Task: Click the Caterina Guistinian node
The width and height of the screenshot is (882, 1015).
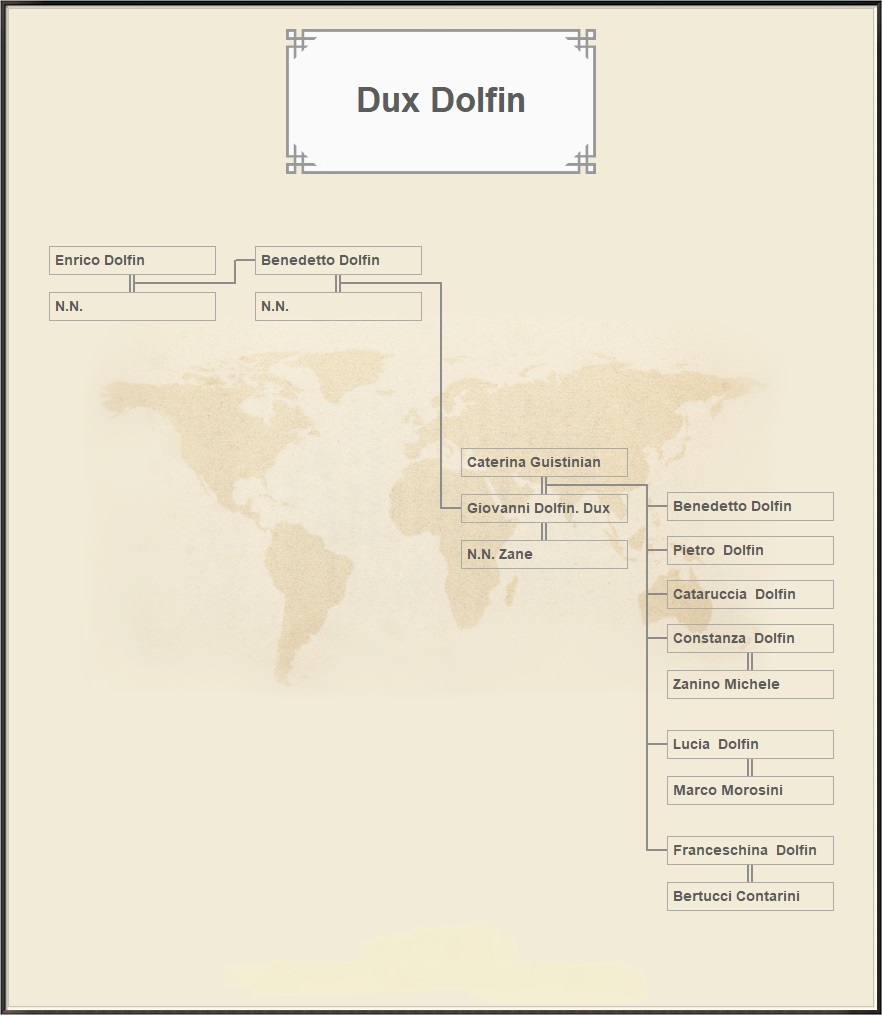Action: [x=544, y=462]
